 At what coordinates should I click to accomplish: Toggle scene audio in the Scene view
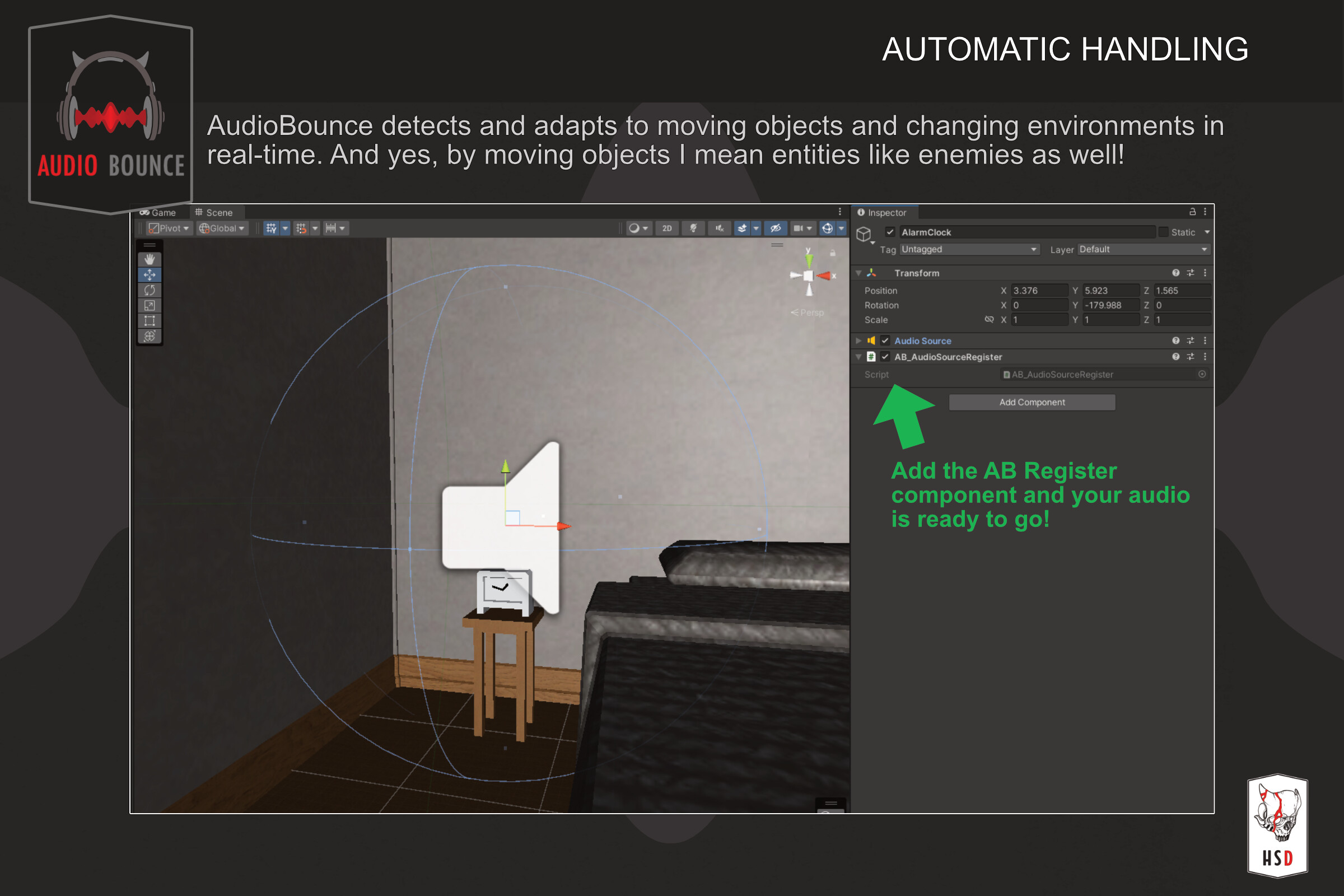tap(720, 228)
